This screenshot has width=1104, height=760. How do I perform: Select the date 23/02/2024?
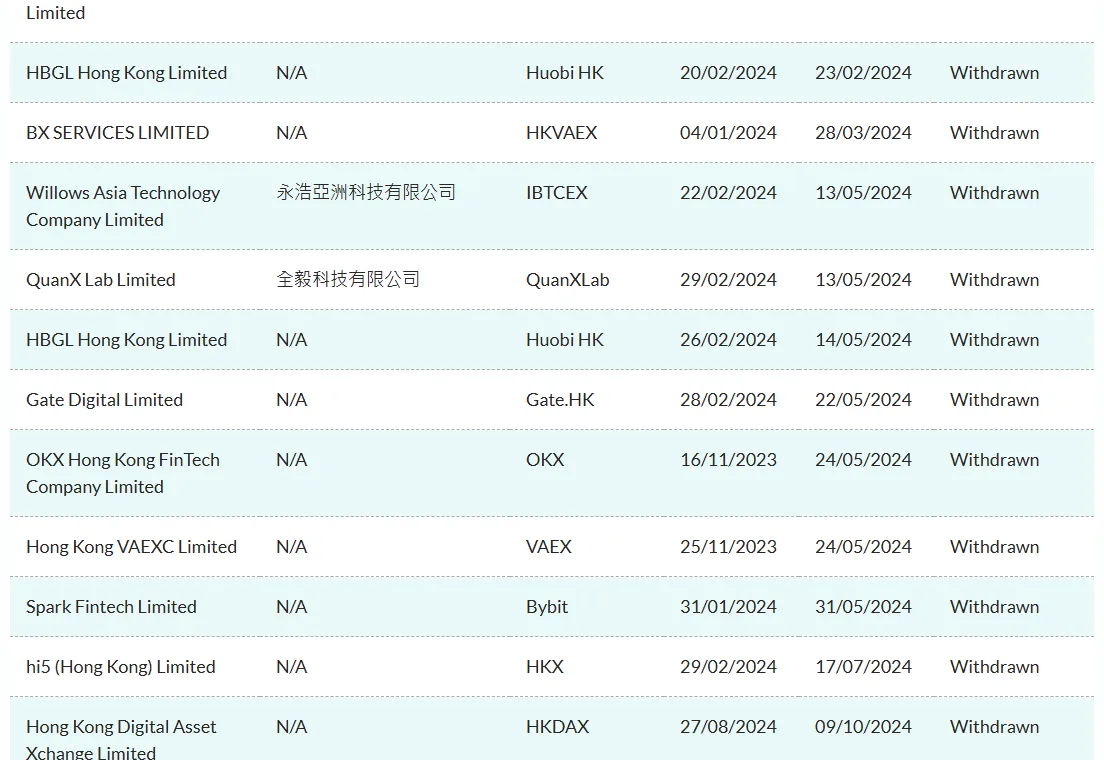863,73
